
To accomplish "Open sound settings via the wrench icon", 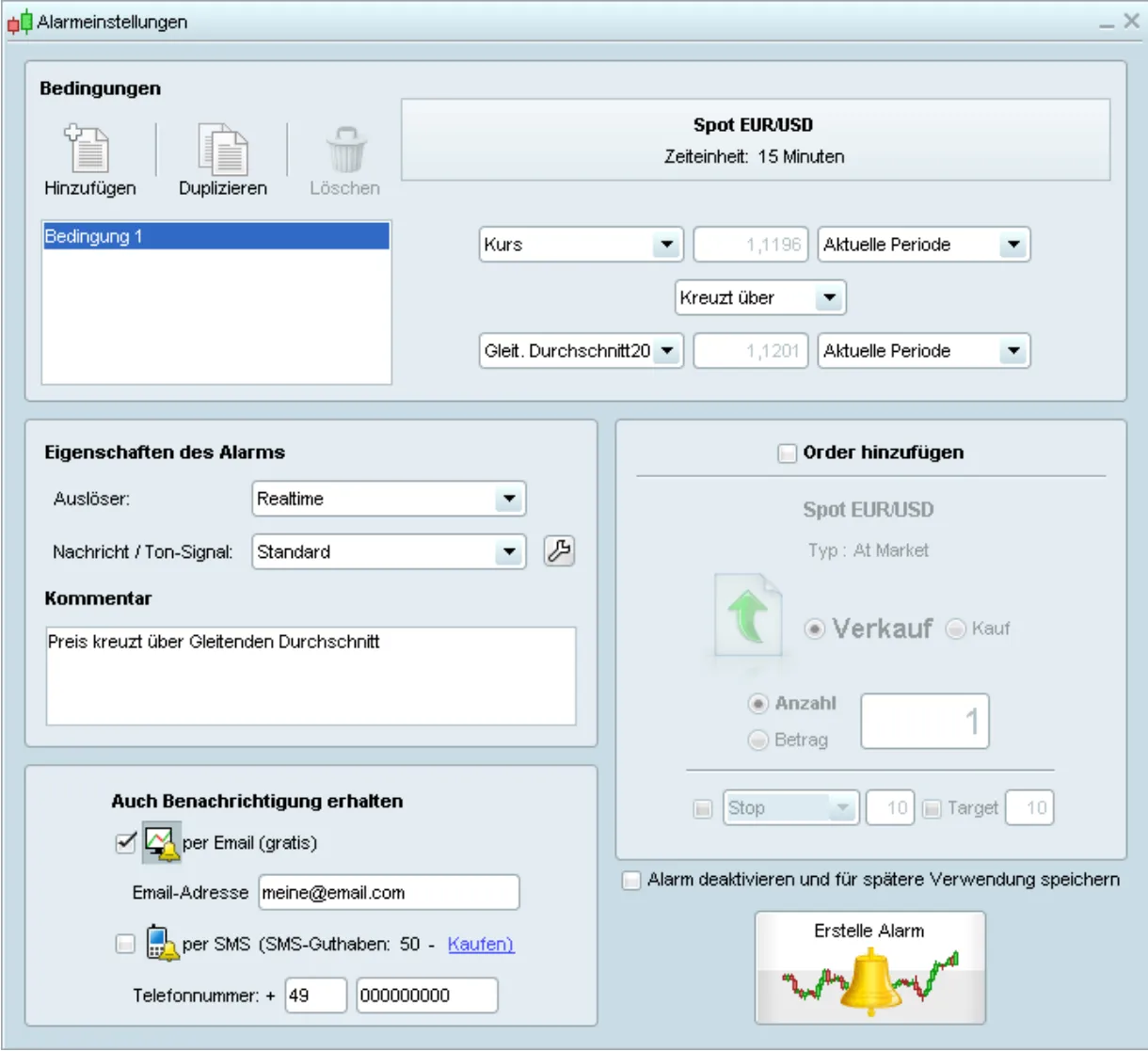I will point(559,550).
